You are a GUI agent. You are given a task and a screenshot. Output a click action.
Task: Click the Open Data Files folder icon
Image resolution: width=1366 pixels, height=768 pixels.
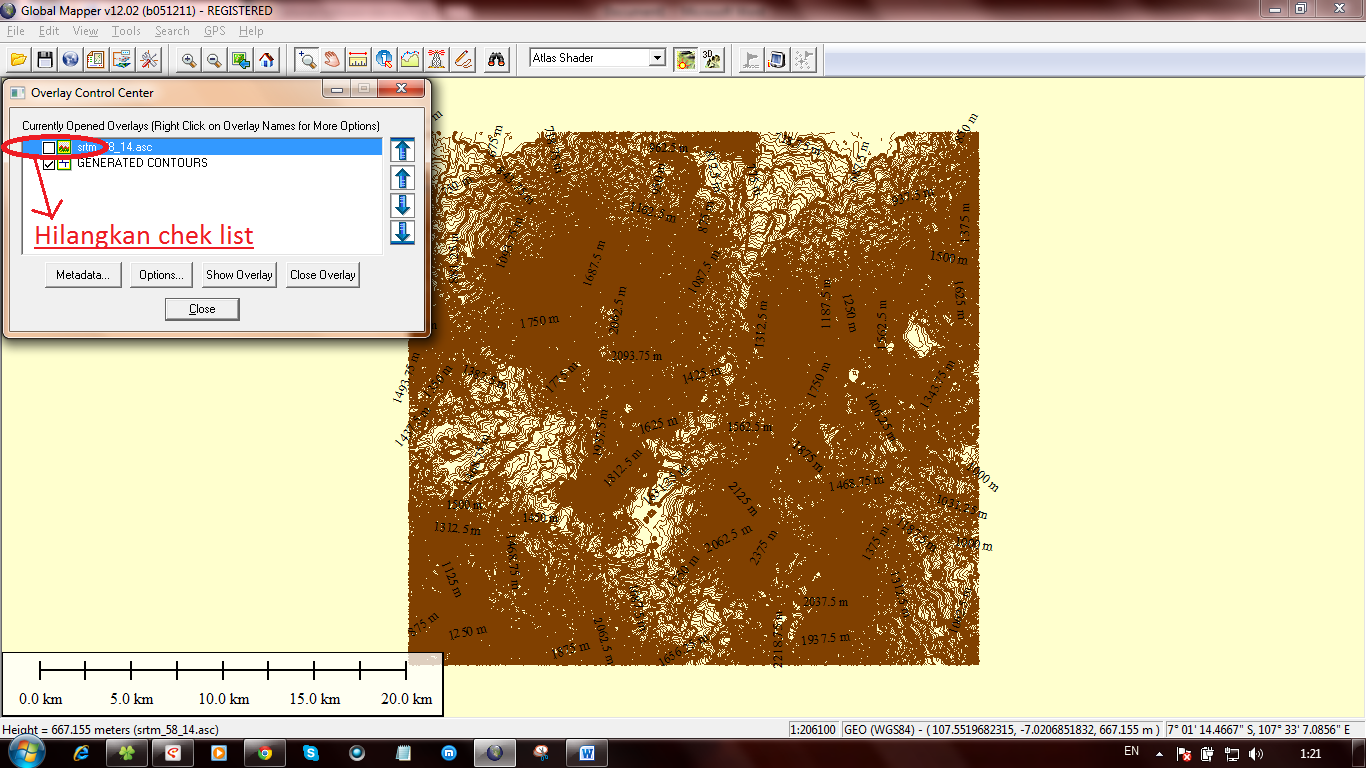point(18,60)
